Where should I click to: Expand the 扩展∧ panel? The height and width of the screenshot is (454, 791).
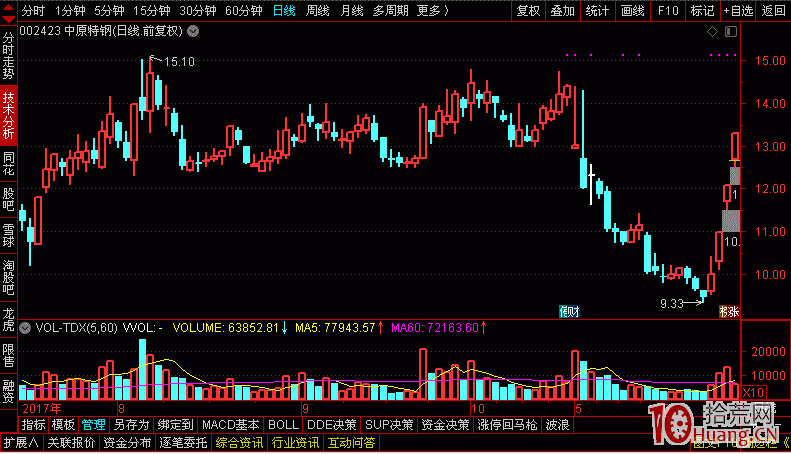pyautogui.click(x=21, y=443)
